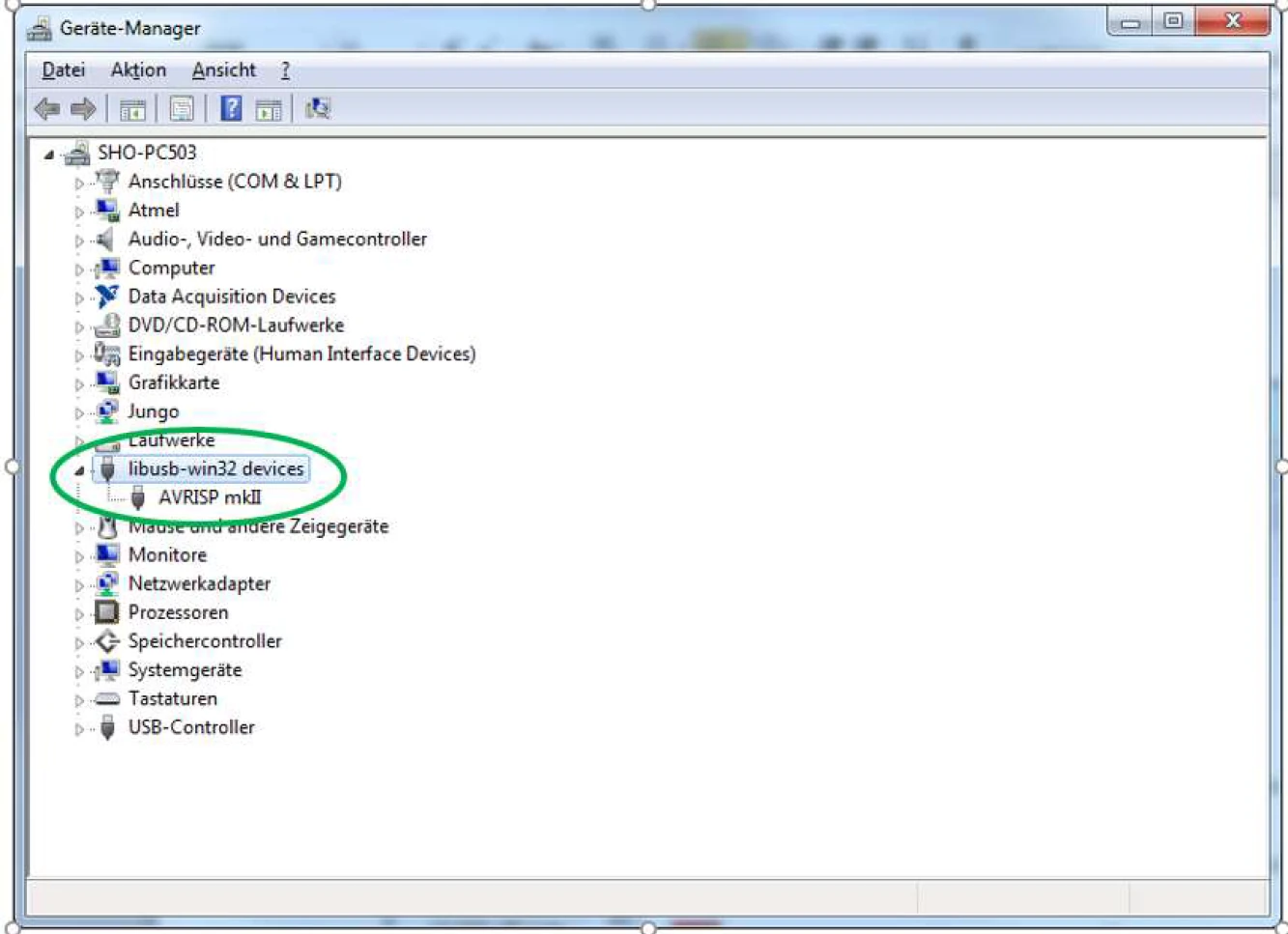Click the Back arrow toolbar icon

(46, 109)
